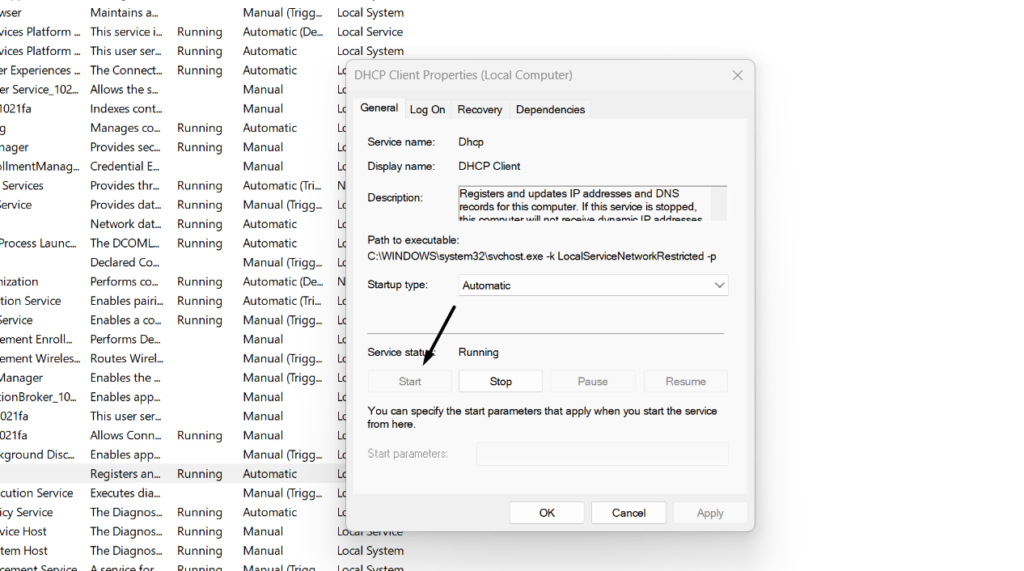Click the Resume service button
Screen dimensions: 1024x571
(x=685, y=381)
